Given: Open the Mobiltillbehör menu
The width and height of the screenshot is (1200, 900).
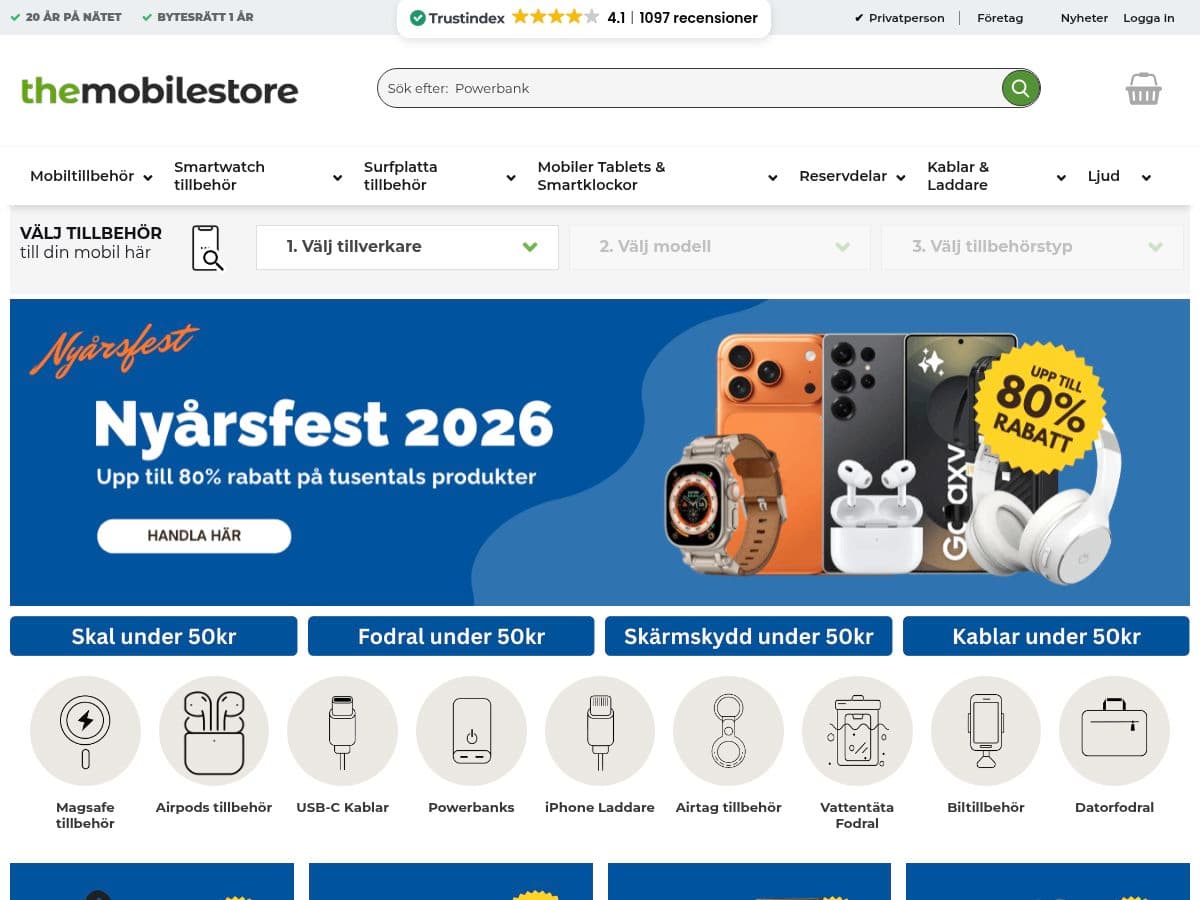Looking at the screenshot, I should [x=82, y=176].
